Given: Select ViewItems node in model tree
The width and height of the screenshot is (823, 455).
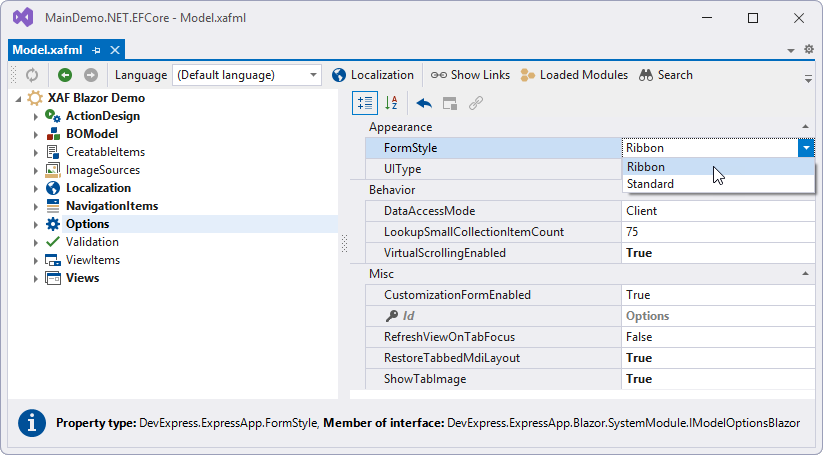Looking at the screenshot, I should [x=93, y=260].
